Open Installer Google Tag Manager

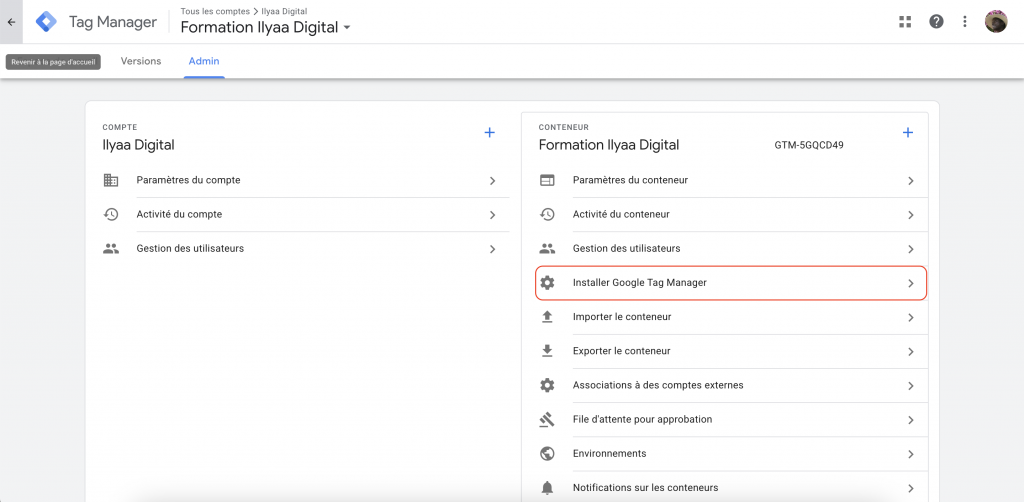tap(731, 283)
